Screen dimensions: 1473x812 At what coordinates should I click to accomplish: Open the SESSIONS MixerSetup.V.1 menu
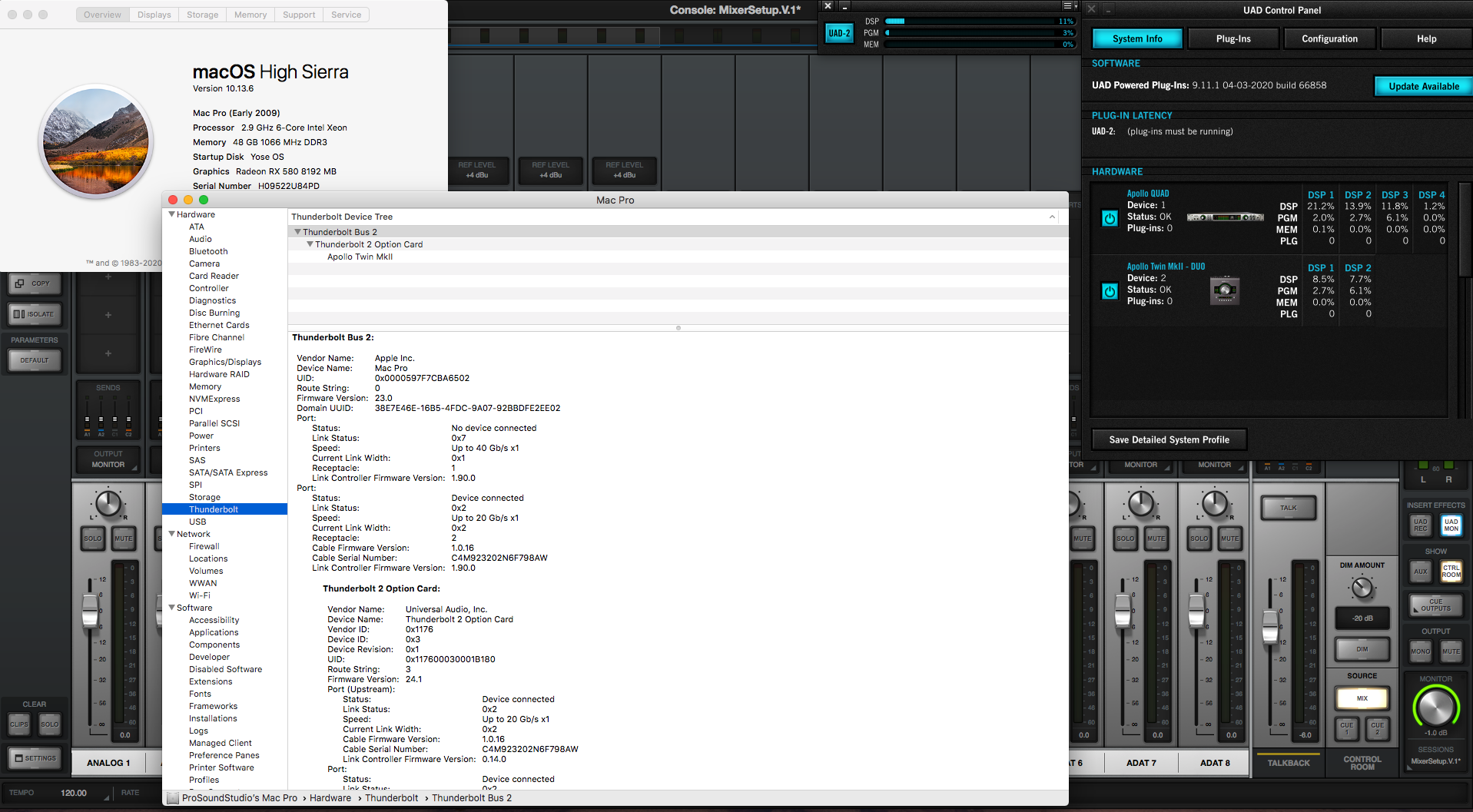(x=1436, y=761)
